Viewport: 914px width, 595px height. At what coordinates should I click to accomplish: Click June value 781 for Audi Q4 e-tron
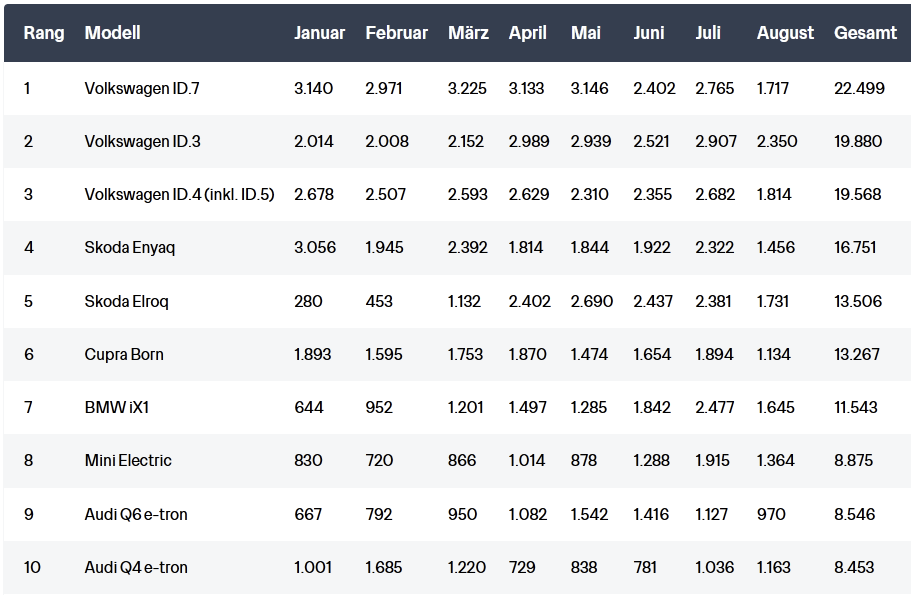pyautogui.click(x=645, y=568)
